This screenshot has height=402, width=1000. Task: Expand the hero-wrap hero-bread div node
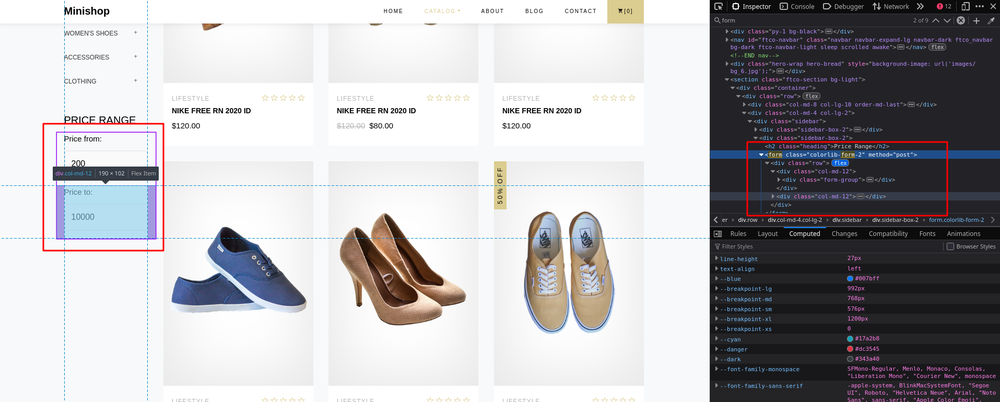pyautogui.click(x=728, y=64)
